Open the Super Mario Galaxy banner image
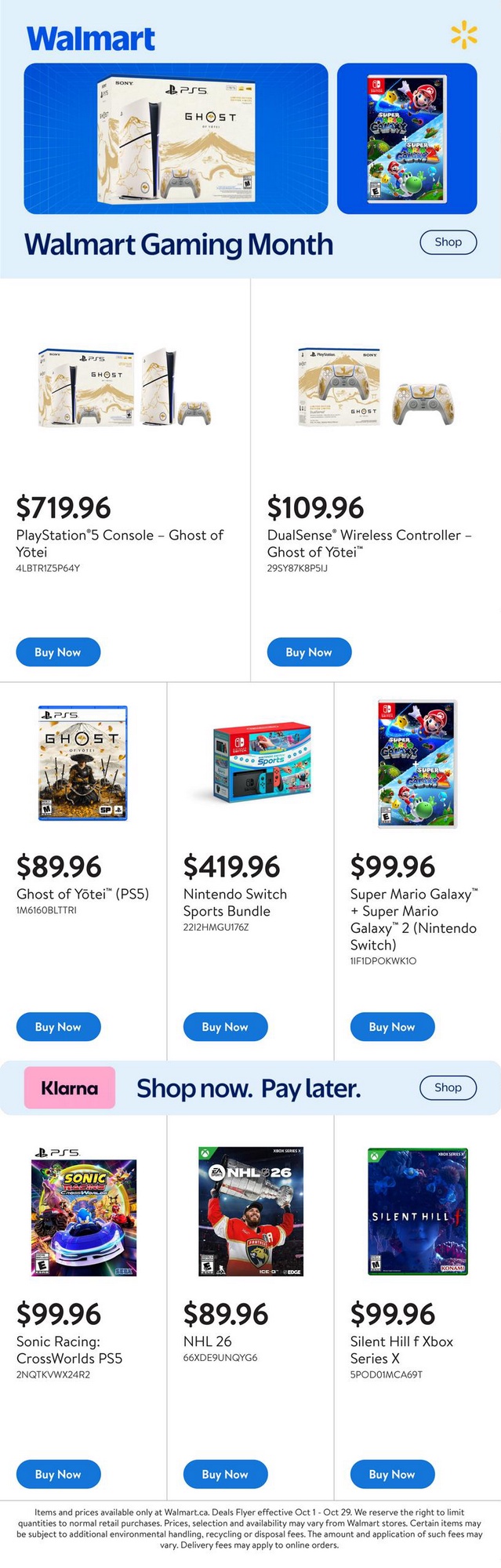Screen dimensions: 501x1568 [407, 139]
